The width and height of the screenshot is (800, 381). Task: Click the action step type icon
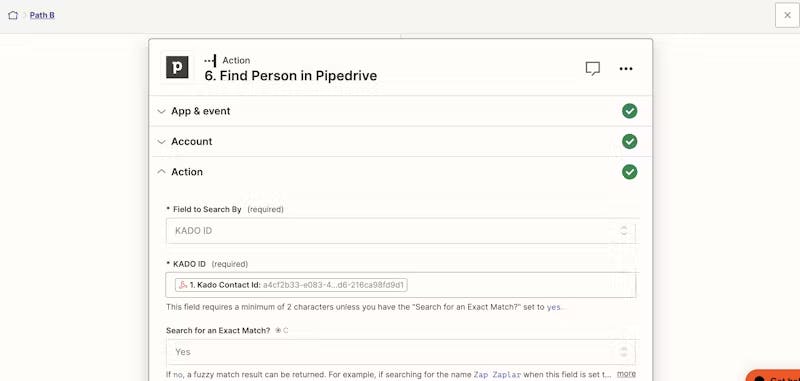tap(210, 60)
